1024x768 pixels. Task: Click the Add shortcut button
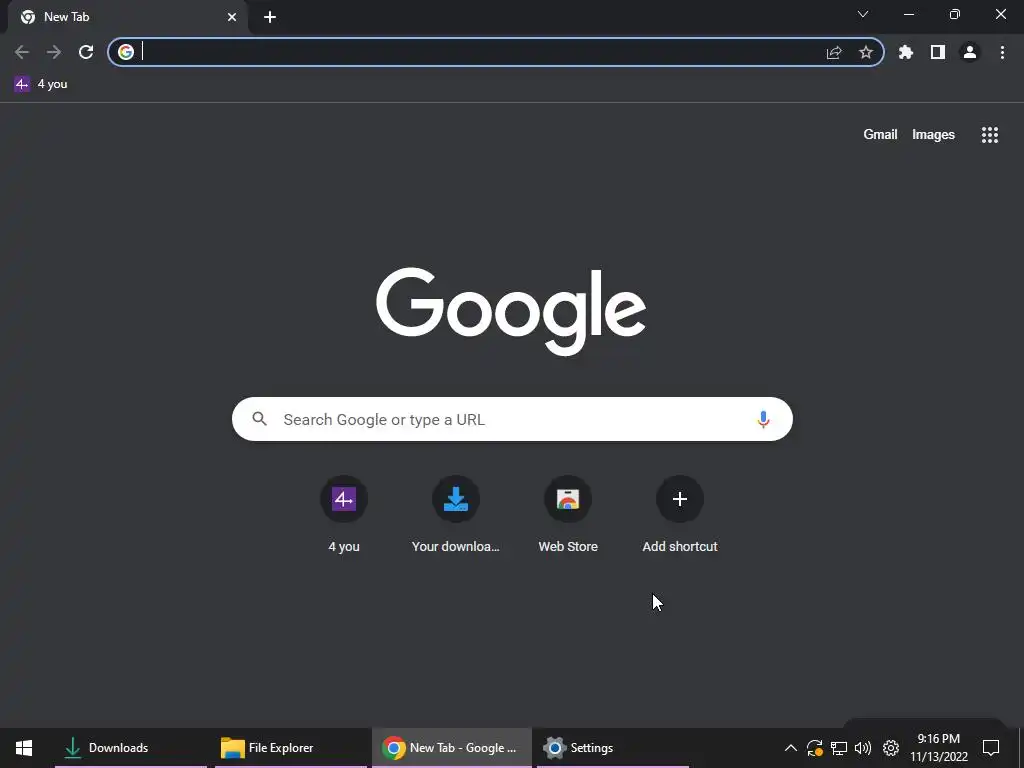(x=680, y=515)
